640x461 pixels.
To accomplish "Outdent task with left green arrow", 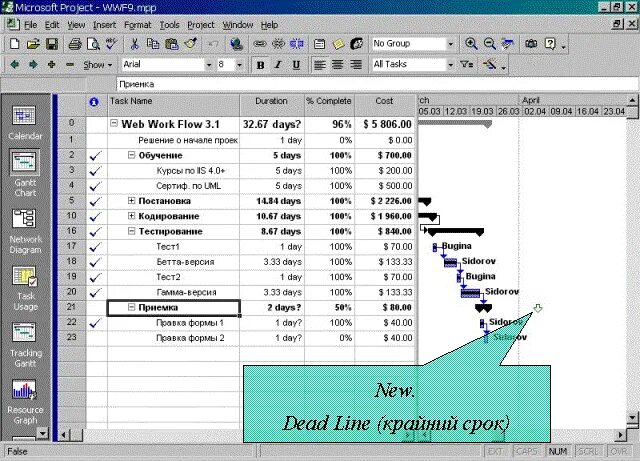I will click(15, 65).
